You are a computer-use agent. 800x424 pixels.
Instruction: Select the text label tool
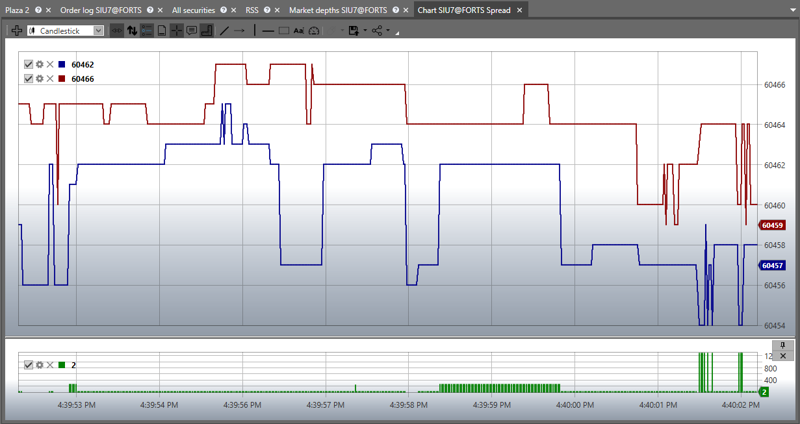298,31
